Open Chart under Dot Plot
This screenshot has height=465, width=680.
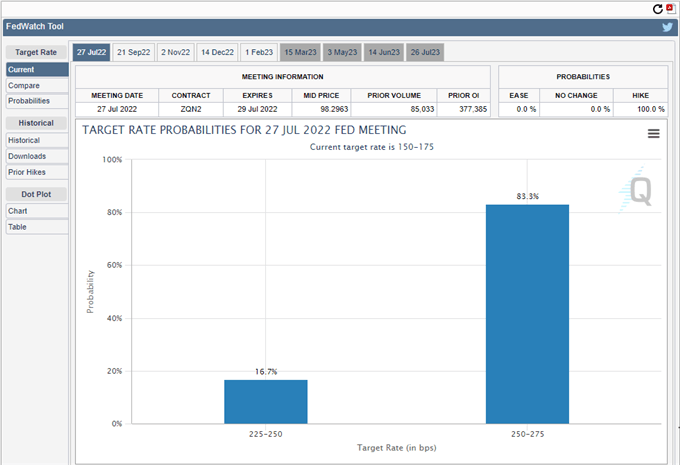tap(37, 211)
